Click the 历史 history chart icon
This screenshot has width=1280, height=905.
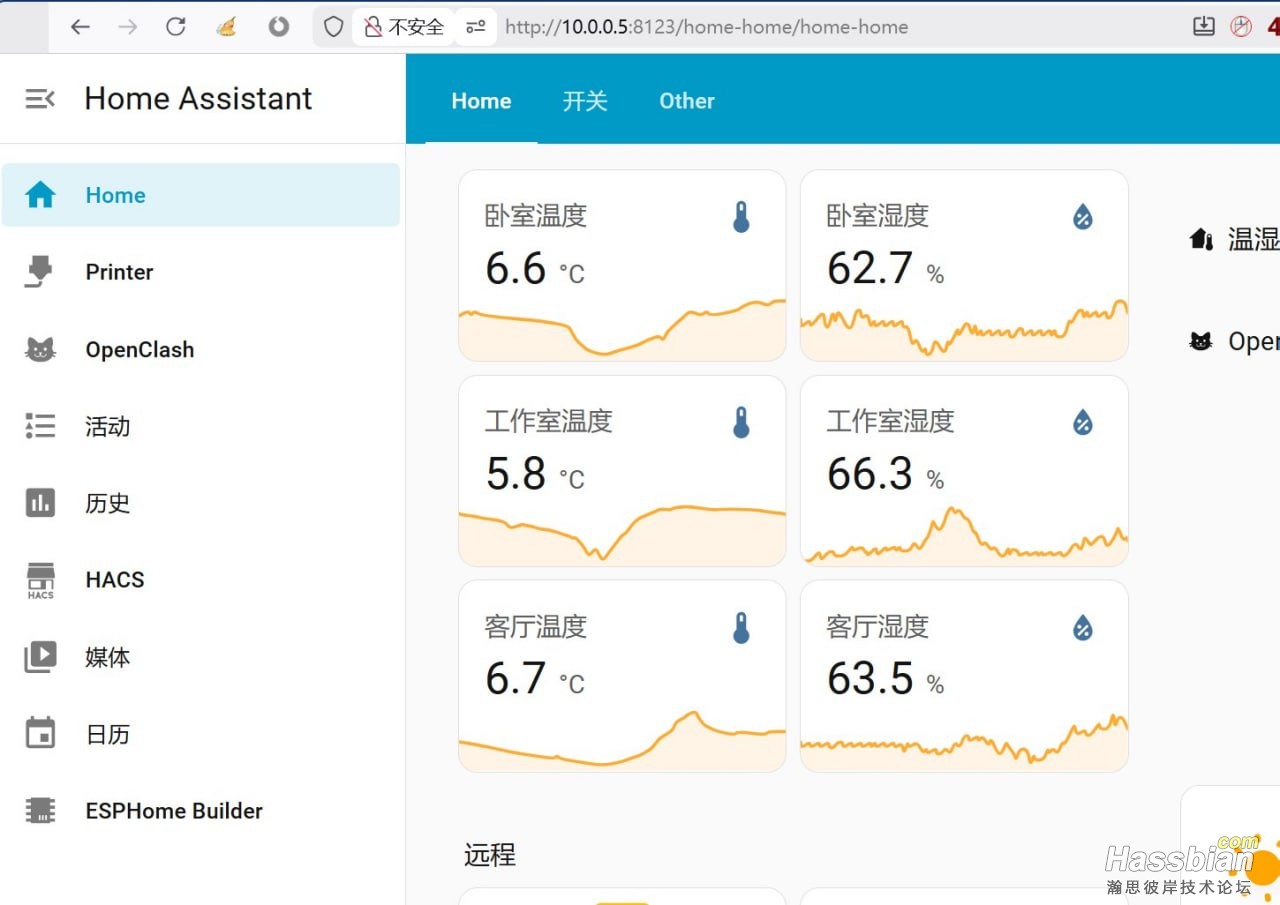coord(40,503)
